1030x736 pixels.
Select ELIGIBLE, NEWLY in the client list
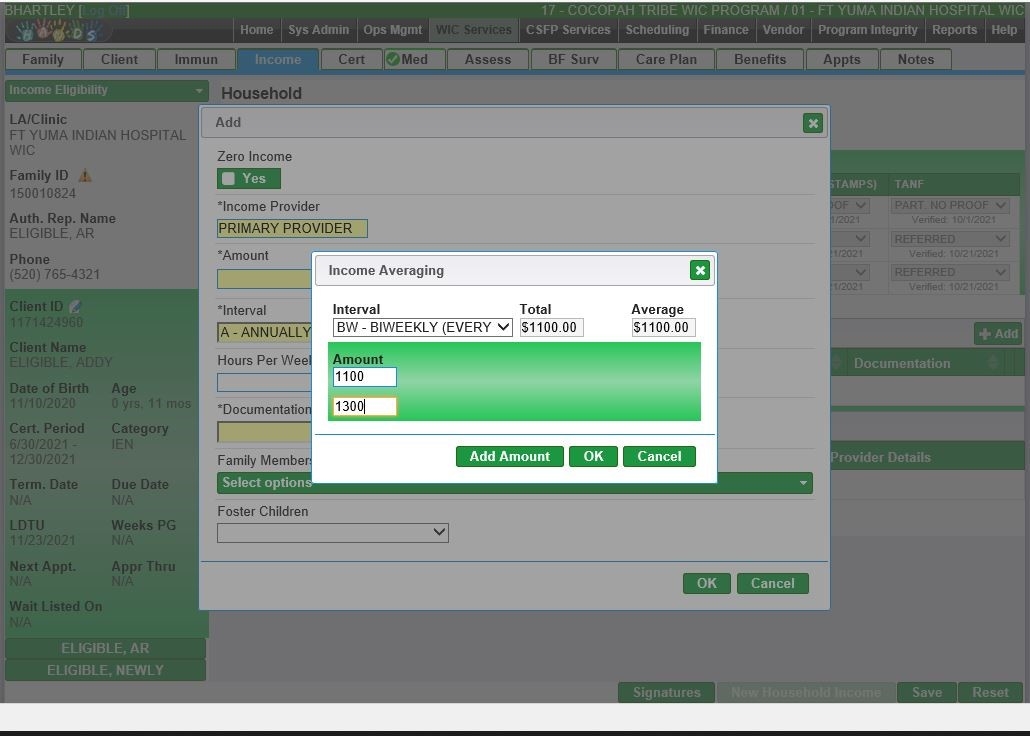(105, 670)
